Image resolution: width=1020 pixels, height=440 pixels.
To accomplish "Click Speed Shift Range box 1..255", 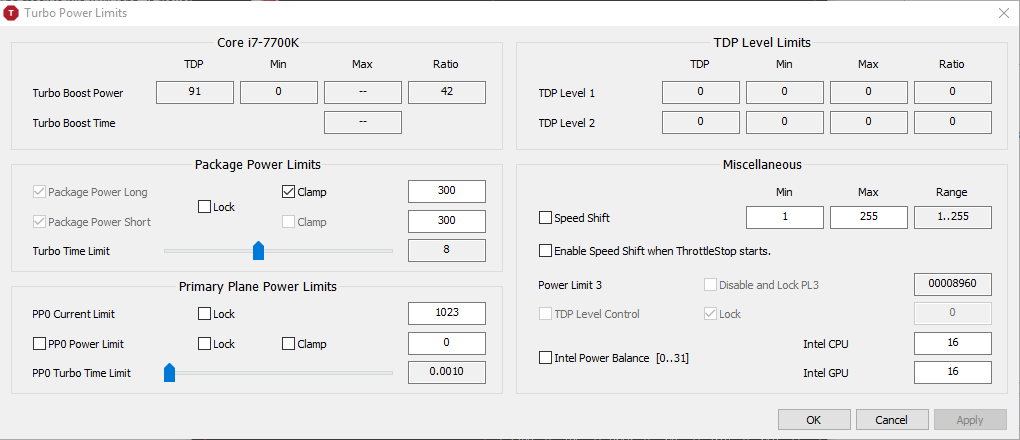I will (x=953, y=217).
